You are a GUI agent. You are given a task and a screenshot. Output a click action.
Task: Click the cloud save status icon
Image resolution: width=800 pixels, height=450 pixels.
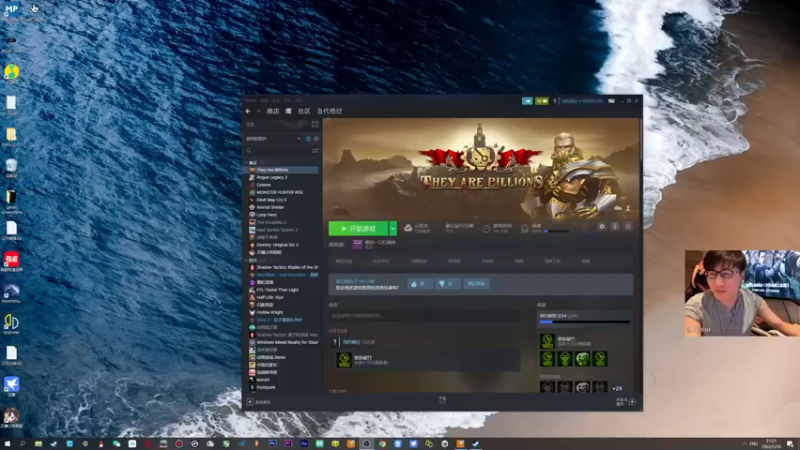pyautogui.click(x=408, y=228)
